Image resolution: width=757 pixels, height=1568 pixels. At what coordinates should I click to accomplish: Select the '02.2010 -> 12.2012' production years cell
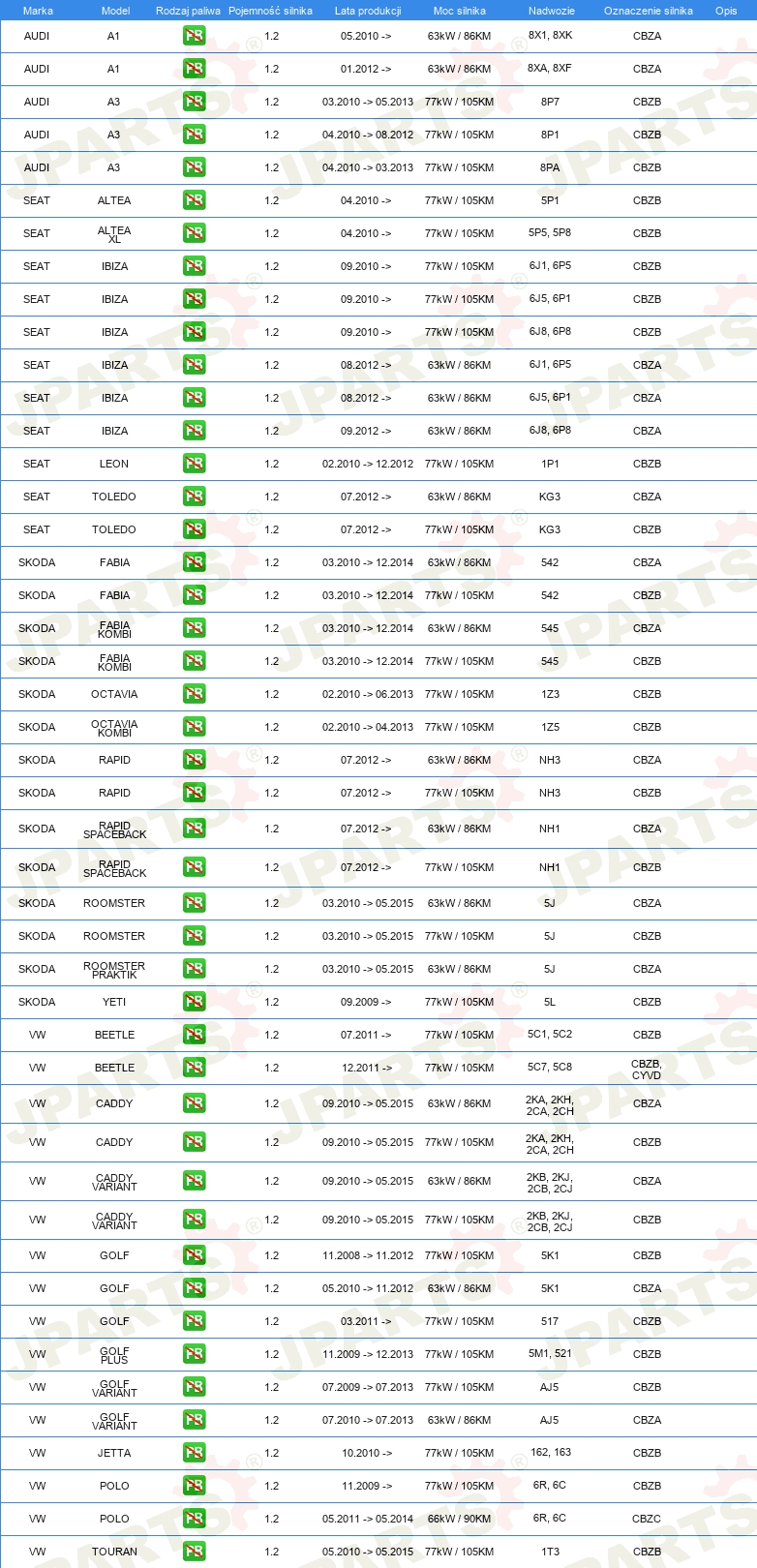tap(368, 464)
